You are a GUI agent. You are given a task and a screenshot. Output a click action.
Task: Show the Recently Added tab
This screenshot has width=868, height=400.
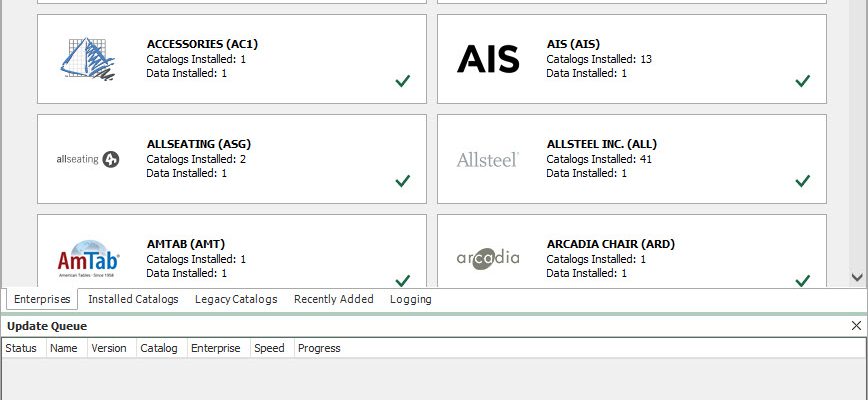[334, 299]
